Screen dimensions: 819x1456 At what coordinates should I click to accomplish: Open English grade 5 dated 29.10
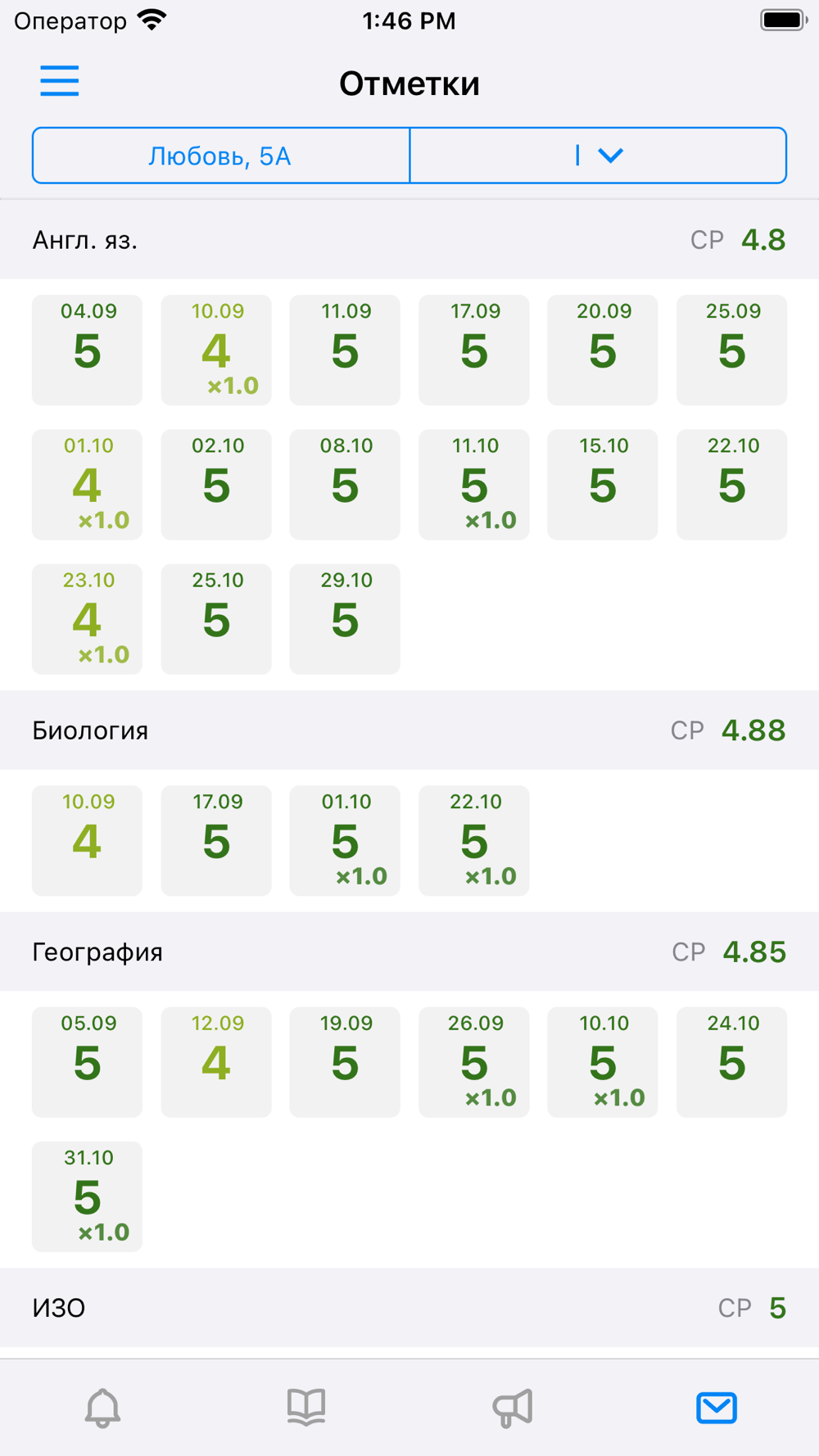[345, 619]
